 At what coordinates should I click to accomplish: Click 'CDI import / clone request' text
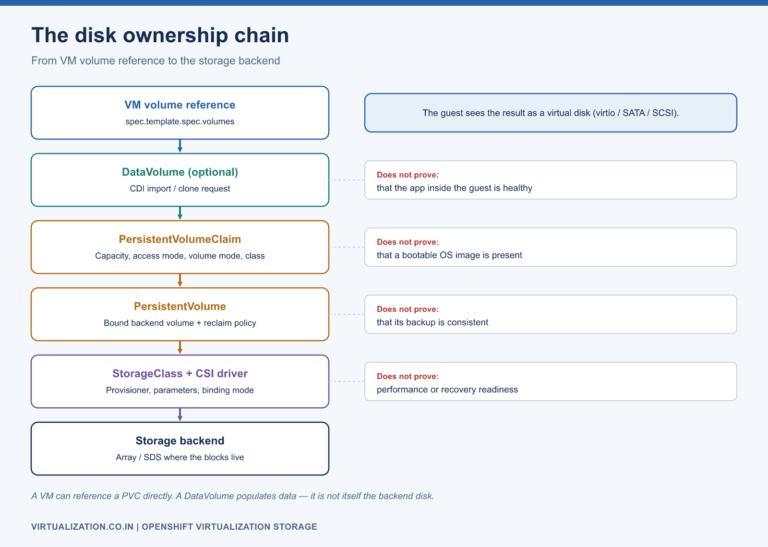tap(180, 189)
